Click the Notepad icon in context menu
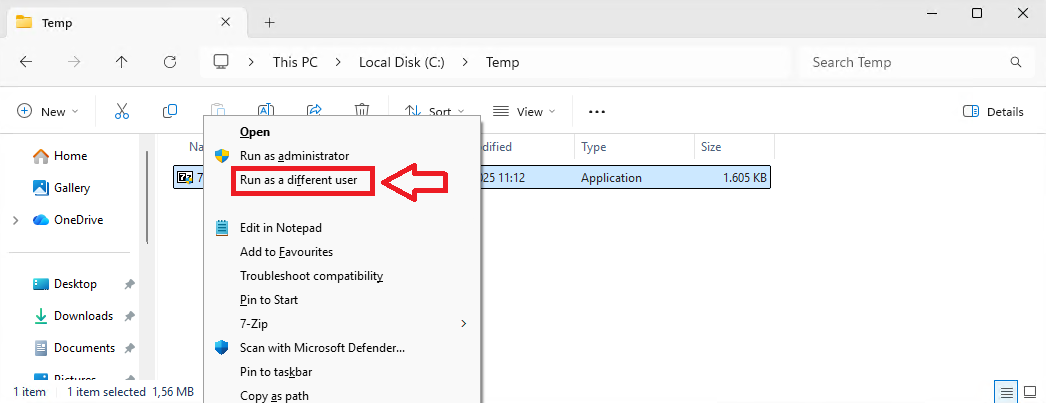The width and height of the screenshot is (1046, 403). click(x=221, y=228)
